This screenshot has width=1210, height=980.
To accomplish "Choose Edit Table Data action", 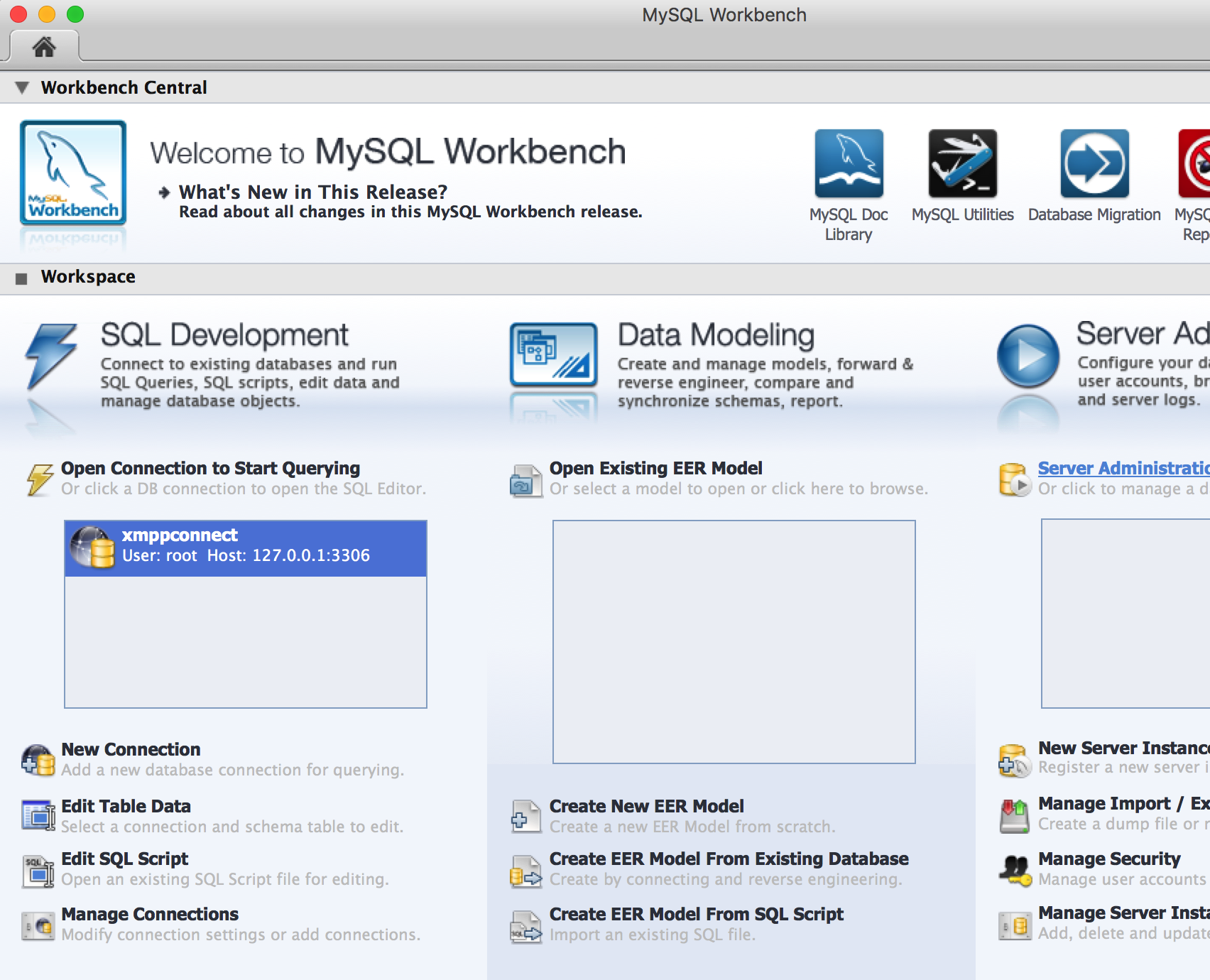I will [126, 806].
